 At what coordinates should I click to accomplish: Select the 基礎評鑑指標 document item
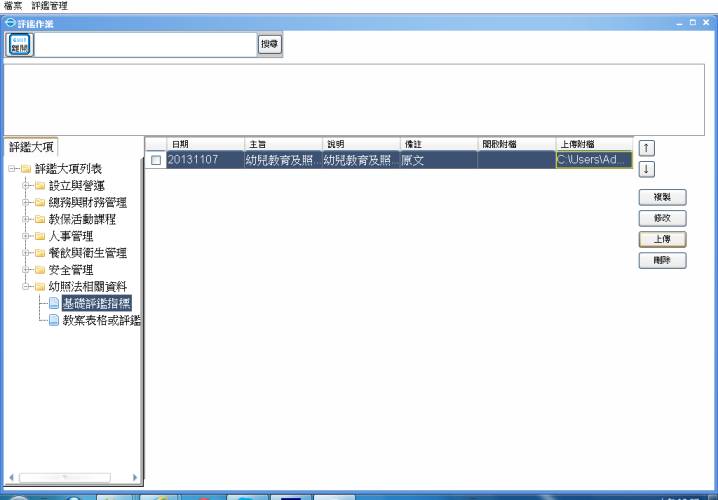96,303
